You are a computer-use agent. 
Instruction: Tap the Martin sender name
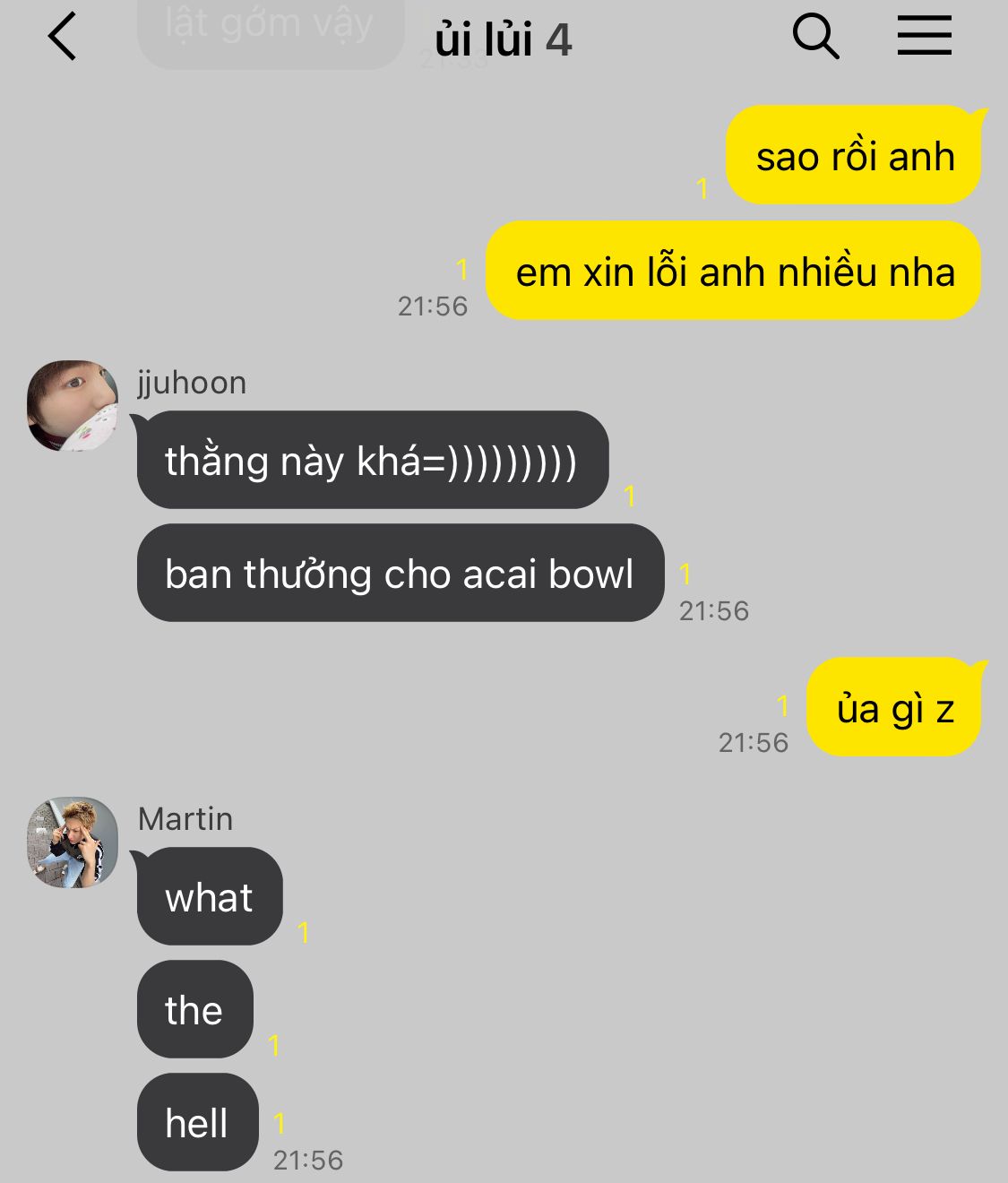click(185, 819)
